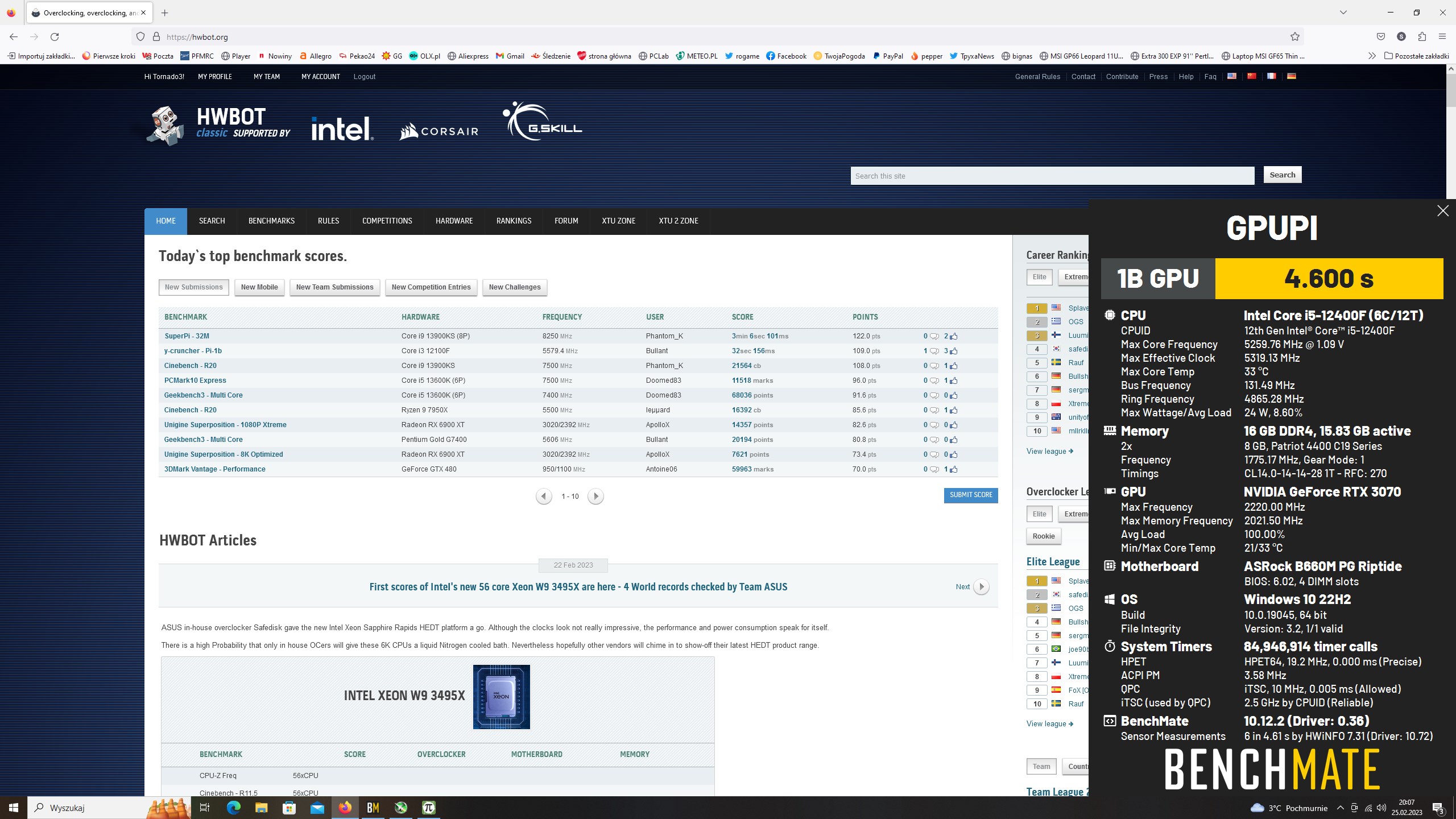Select the New Team Submissions tab
Viewport: 1456px width, 819px height.
tap(334, 287)
